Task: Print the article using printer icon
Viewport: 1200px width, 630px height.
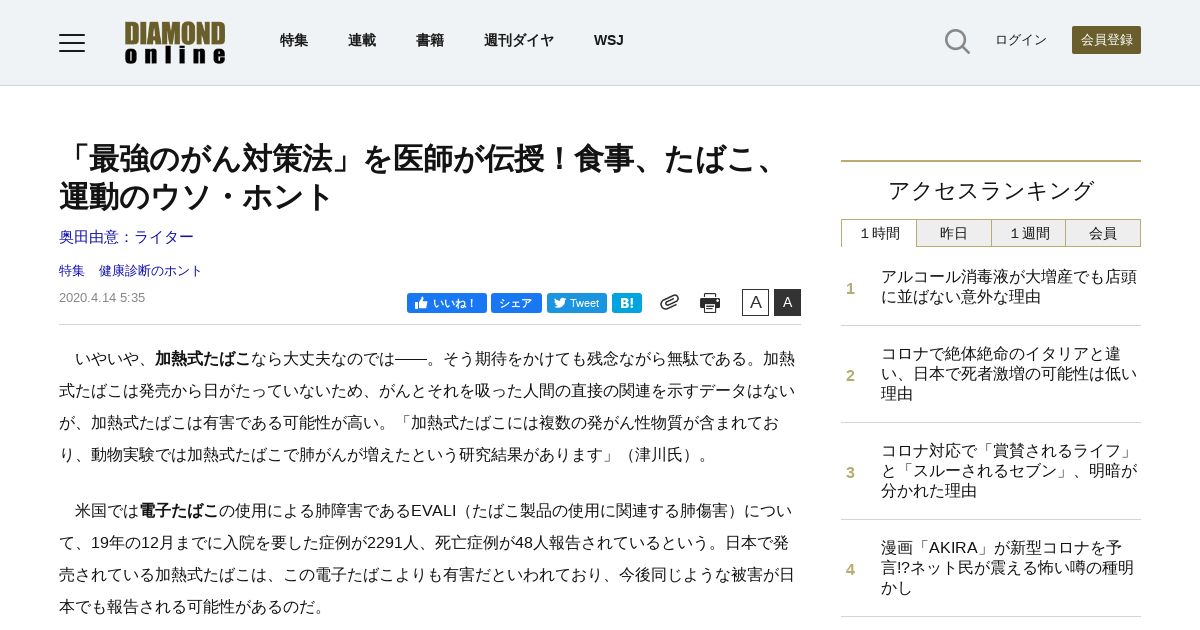Action: click(x=710, y=303)
